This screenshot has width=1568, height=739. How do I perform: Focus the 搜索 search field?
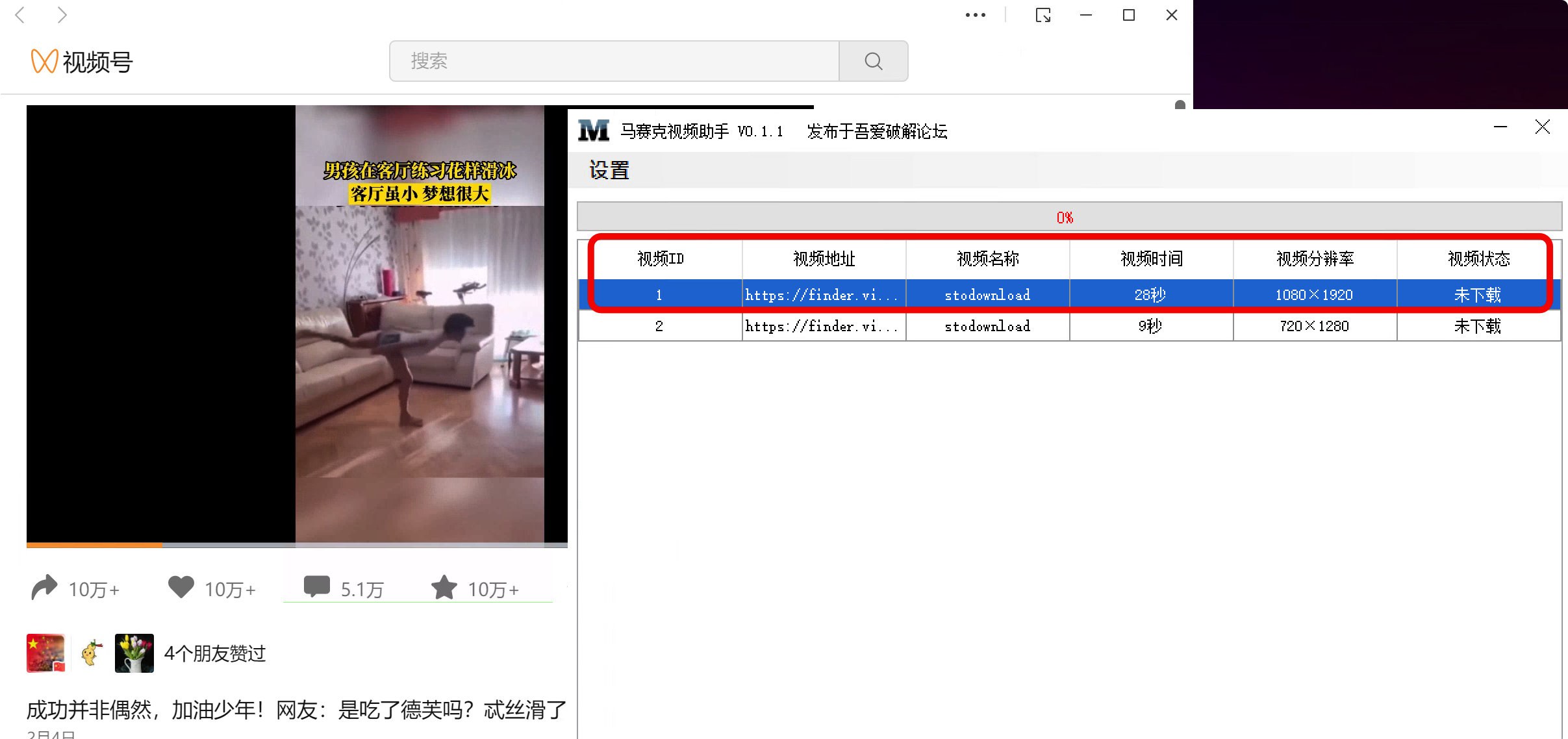click(x=614, y=61)
